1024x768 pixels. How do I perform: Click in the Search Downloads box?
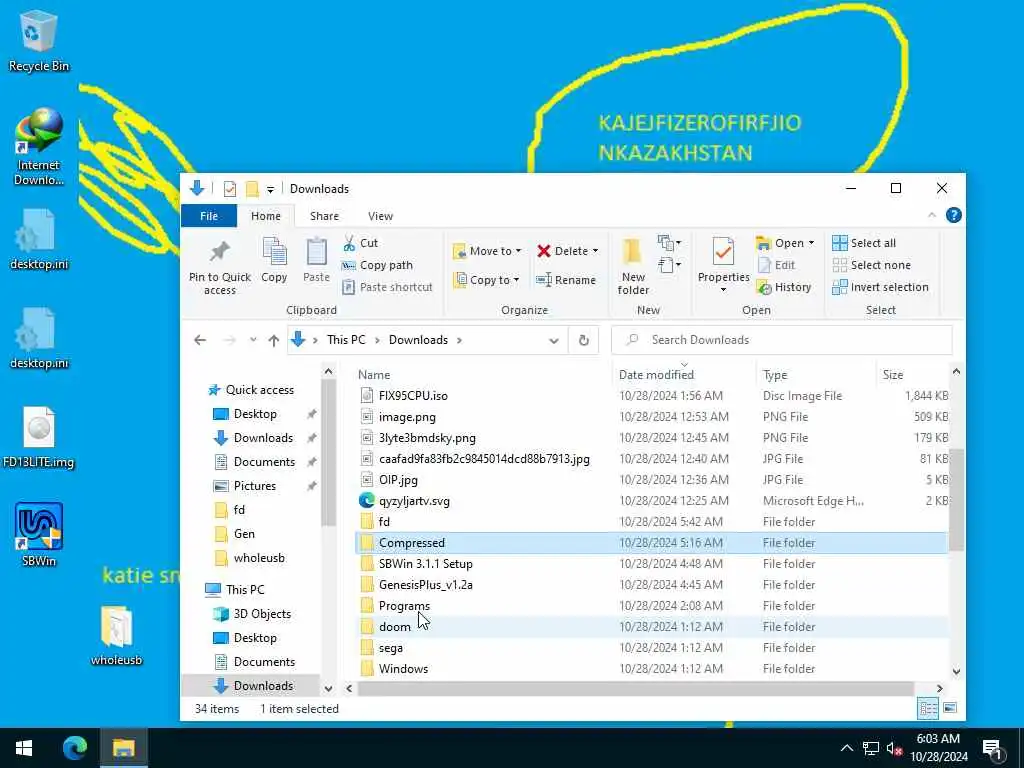click(x=782, y=340)
